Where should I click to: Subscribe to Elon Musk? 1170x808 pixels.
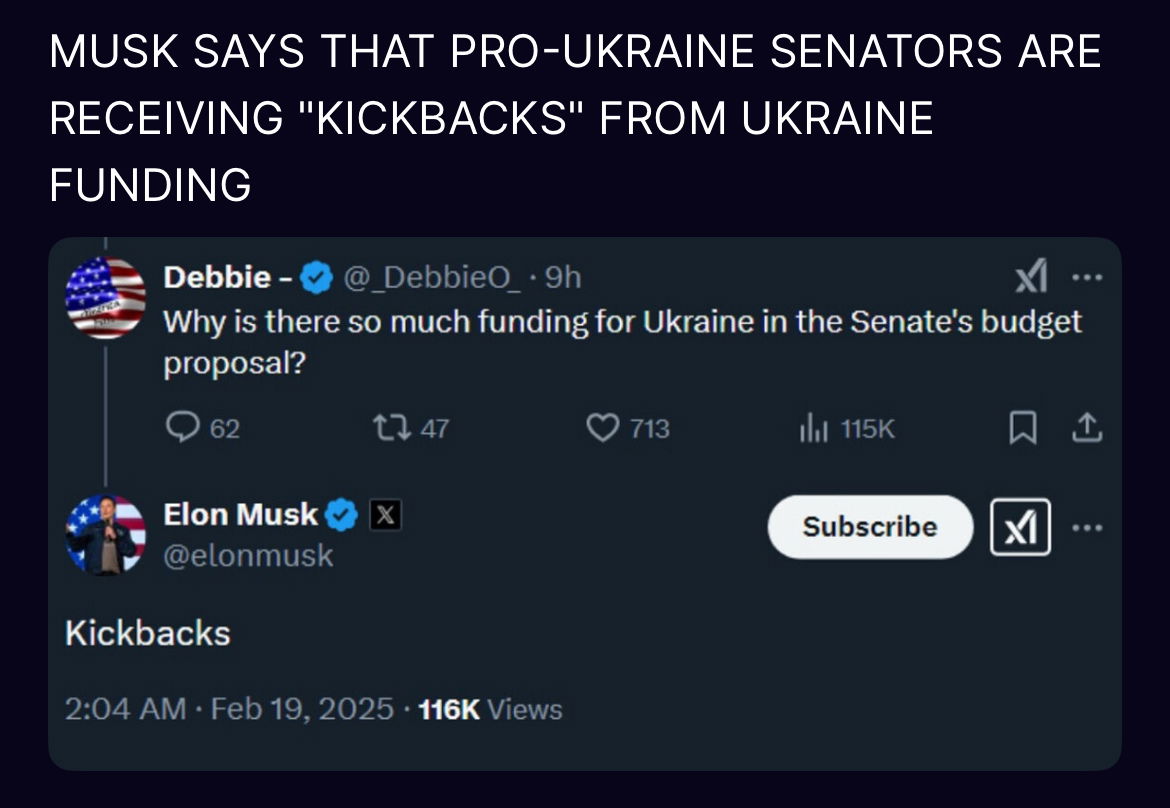869,527
